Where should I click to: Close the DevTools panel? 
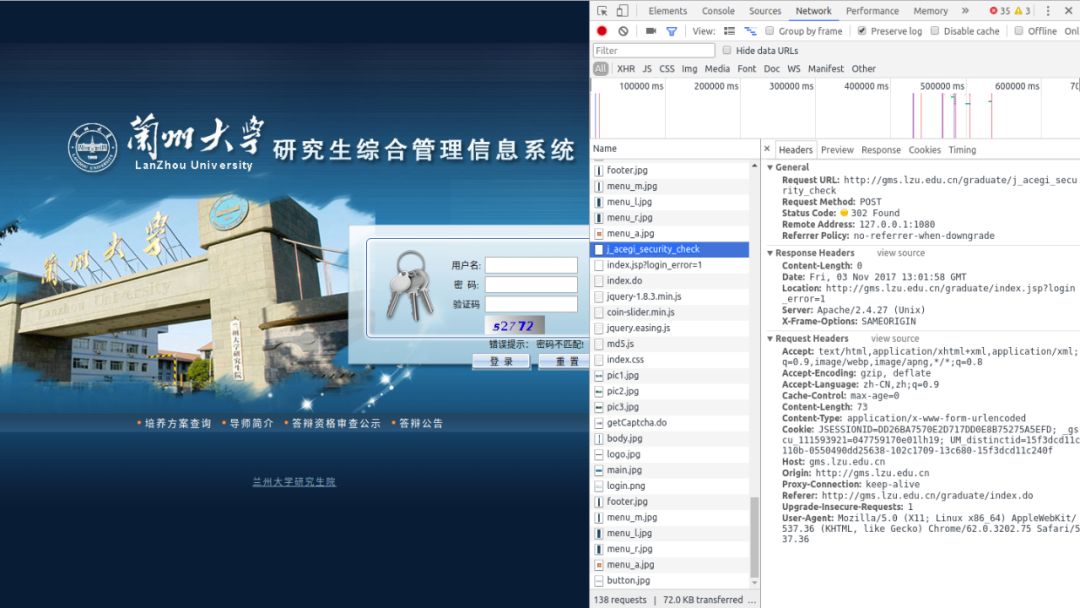click(x=1068, y=11)
